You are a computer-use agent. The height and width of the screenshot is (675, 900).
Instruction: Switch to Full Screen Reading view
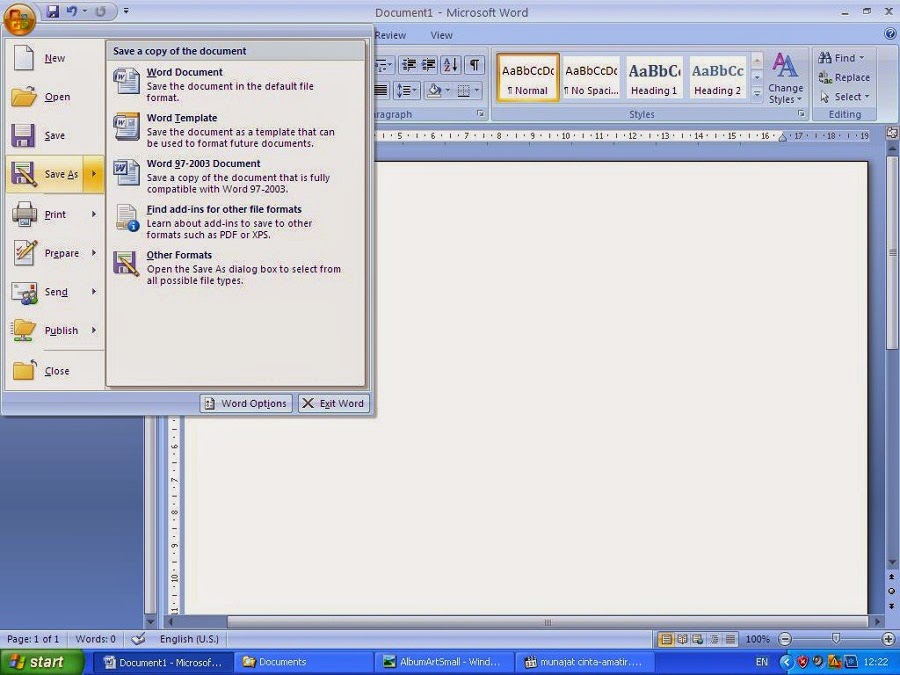click(x=682, y=639)
